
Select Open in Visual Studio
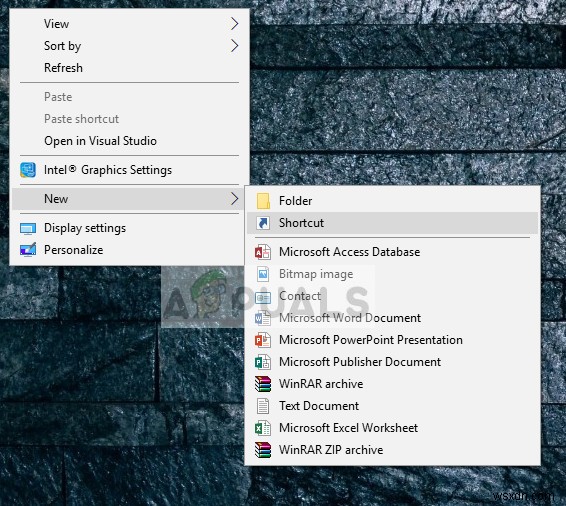(130, 141)
